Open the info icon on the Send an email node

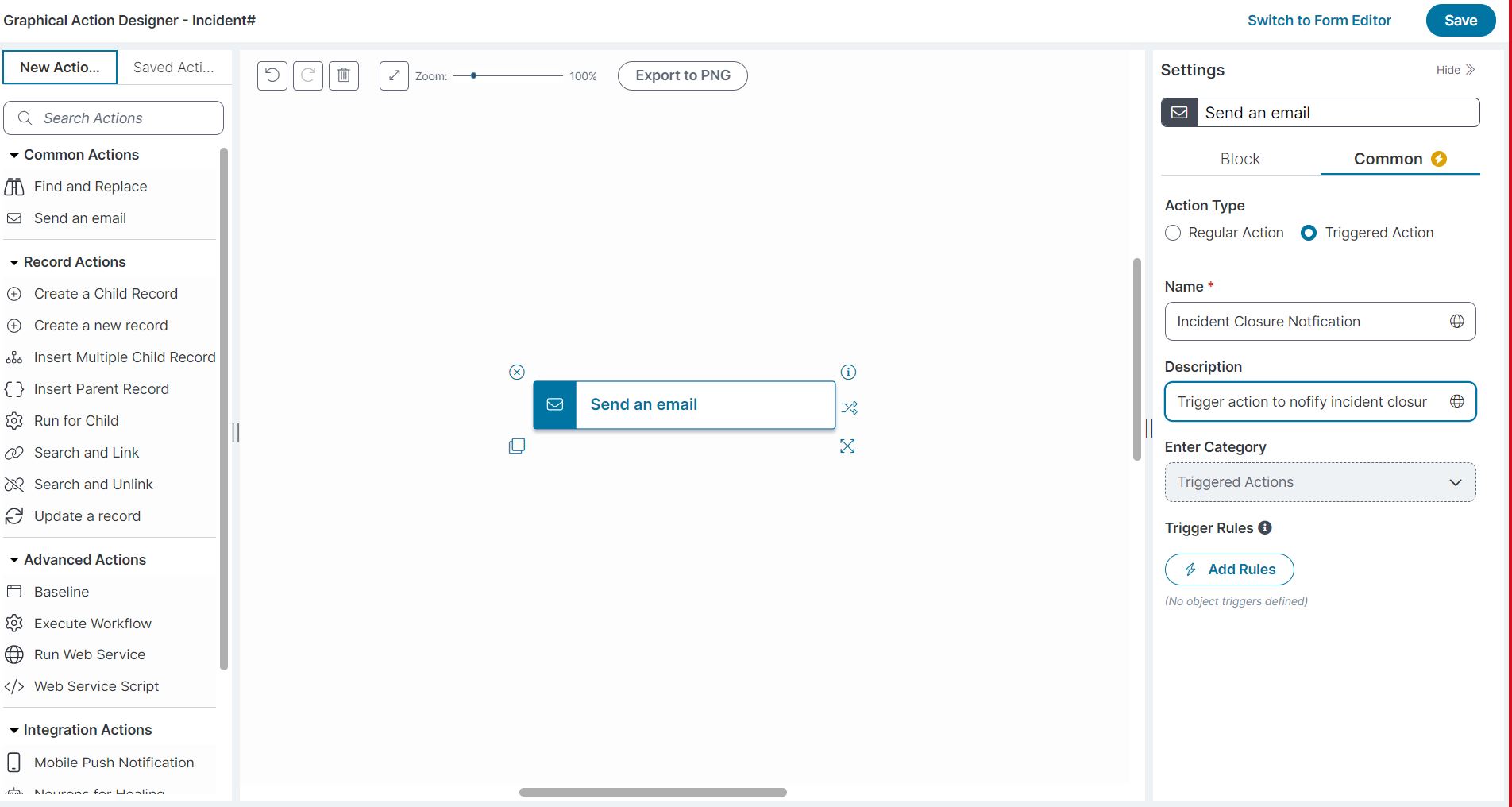point(848,372)
